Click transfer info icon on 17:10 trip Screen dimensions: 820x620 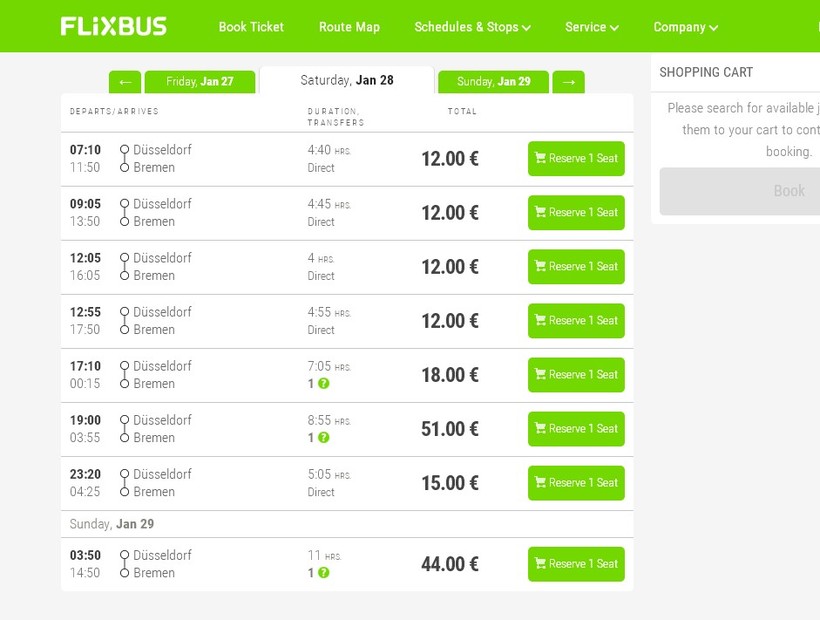click(x=324, y=384)
